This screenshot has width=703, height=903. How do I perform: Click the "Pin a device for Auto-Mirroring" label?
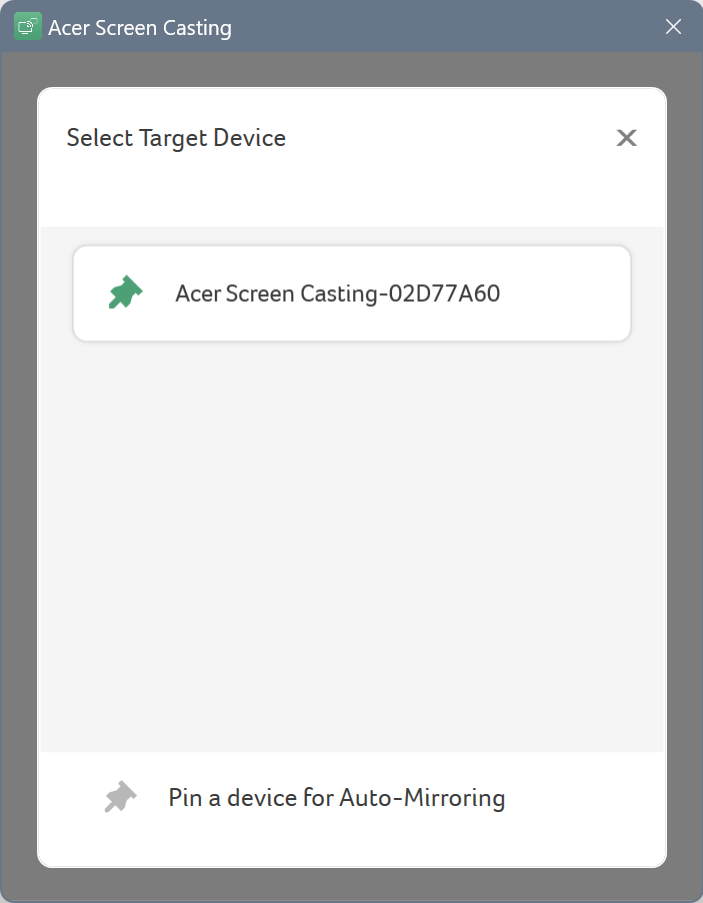(x=337, y=798)
